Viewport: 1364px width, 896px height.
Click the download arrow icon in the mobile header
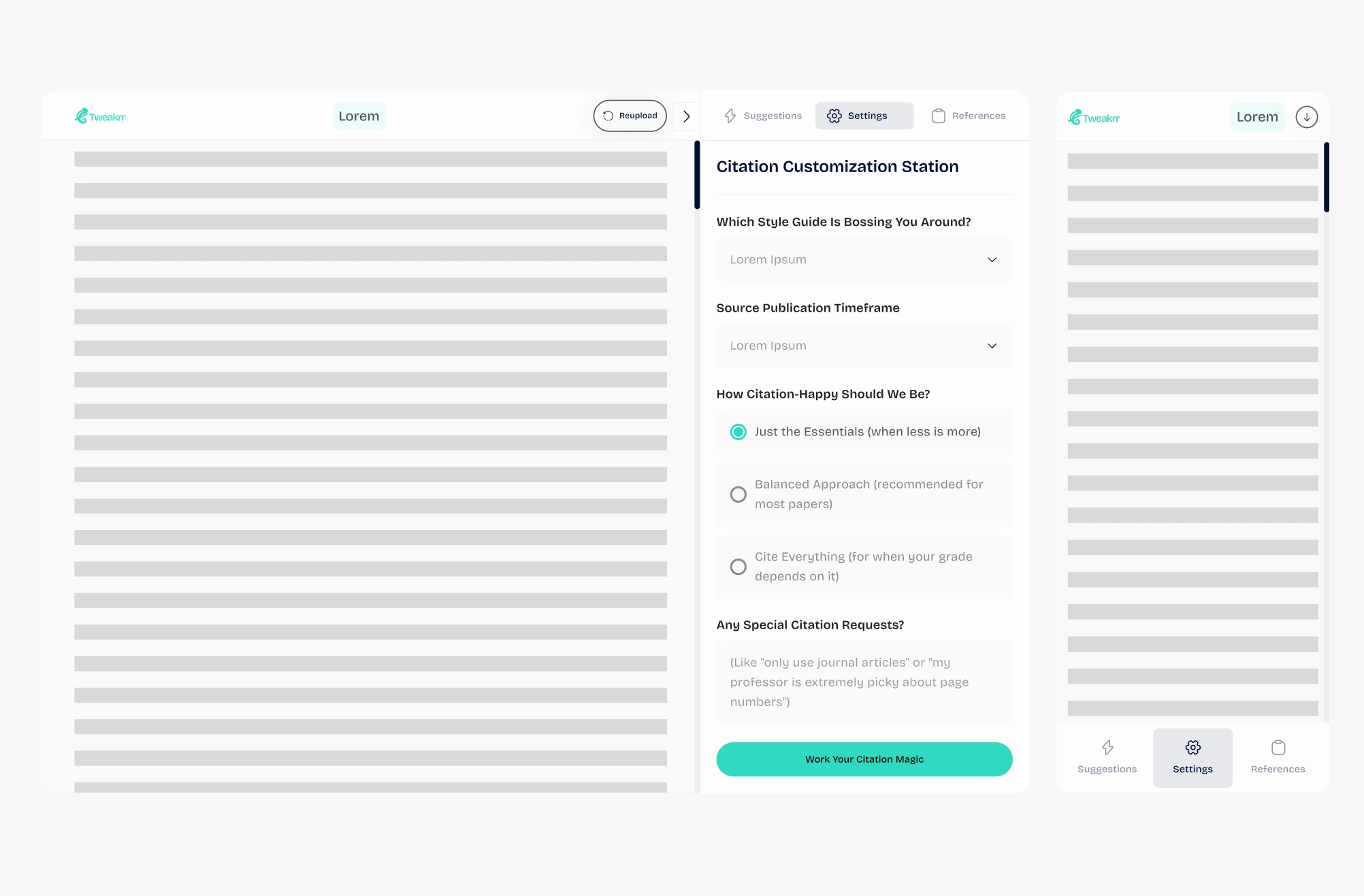click(x=1306, y=117)
